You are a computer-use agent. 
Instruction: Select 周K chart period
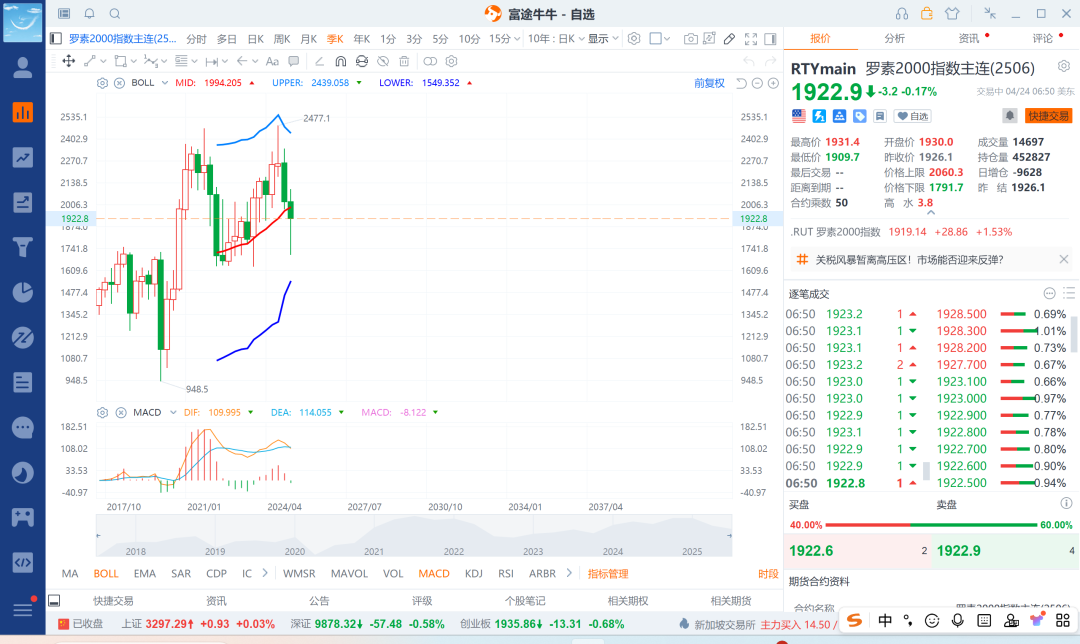point(282,39)
